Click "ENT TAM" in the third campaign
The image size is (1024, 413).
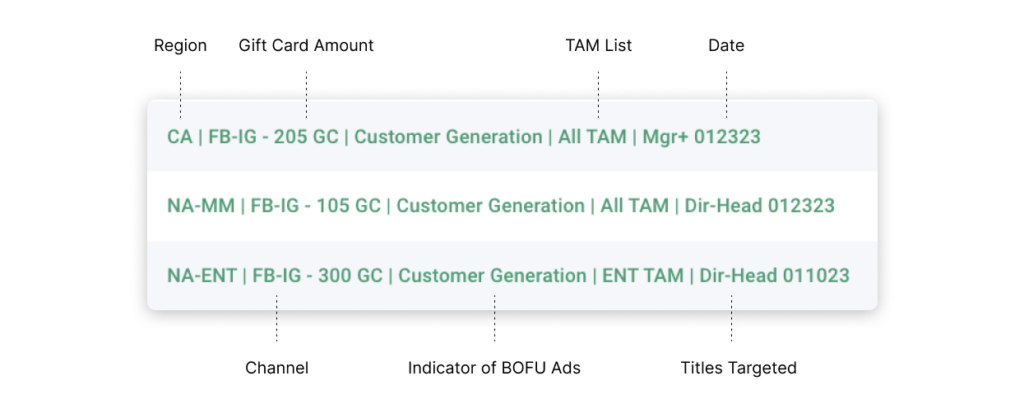pyautogui.click(x=641, y=275)
